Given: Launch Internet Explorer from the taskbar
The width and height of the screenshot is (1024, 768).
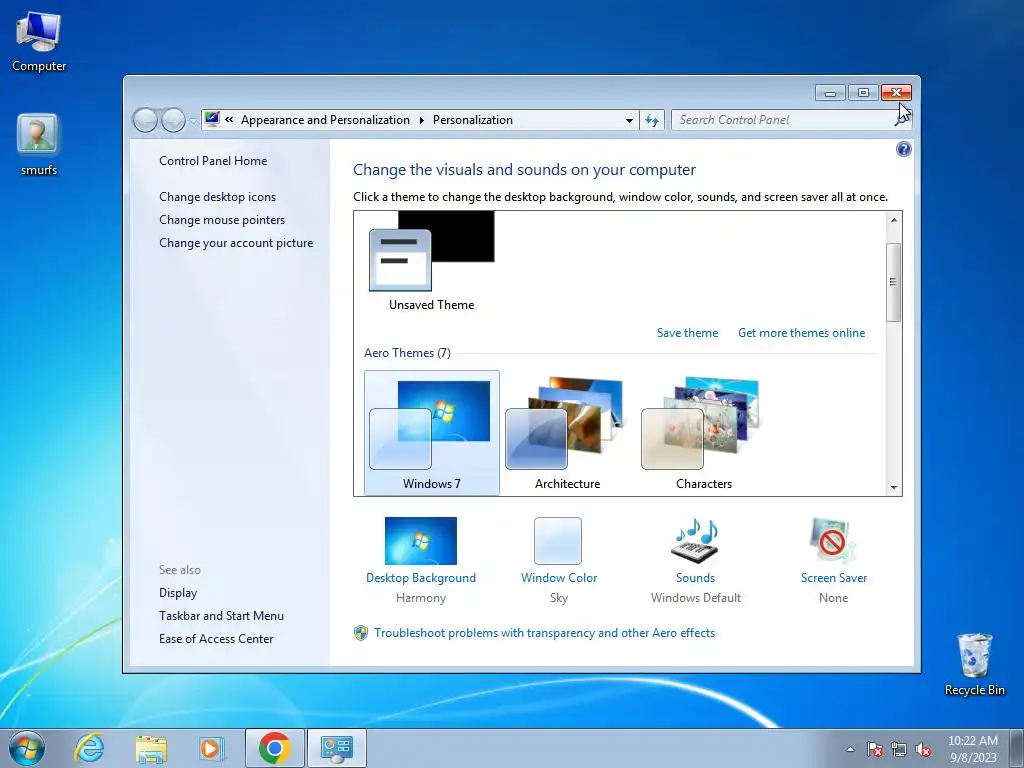Looking at the screenshot, I should [89, 748].
